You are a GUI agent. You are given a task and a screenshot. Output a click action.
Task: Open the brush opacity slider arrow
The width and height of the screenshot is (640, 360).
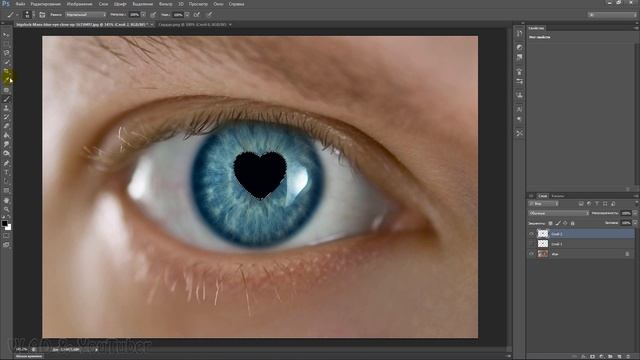(x=143, y=15)
